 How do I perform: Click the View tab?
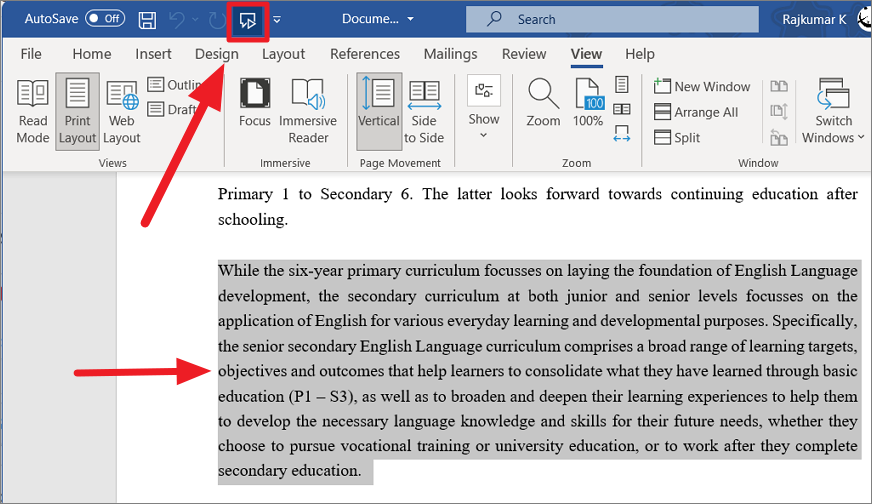586,54
